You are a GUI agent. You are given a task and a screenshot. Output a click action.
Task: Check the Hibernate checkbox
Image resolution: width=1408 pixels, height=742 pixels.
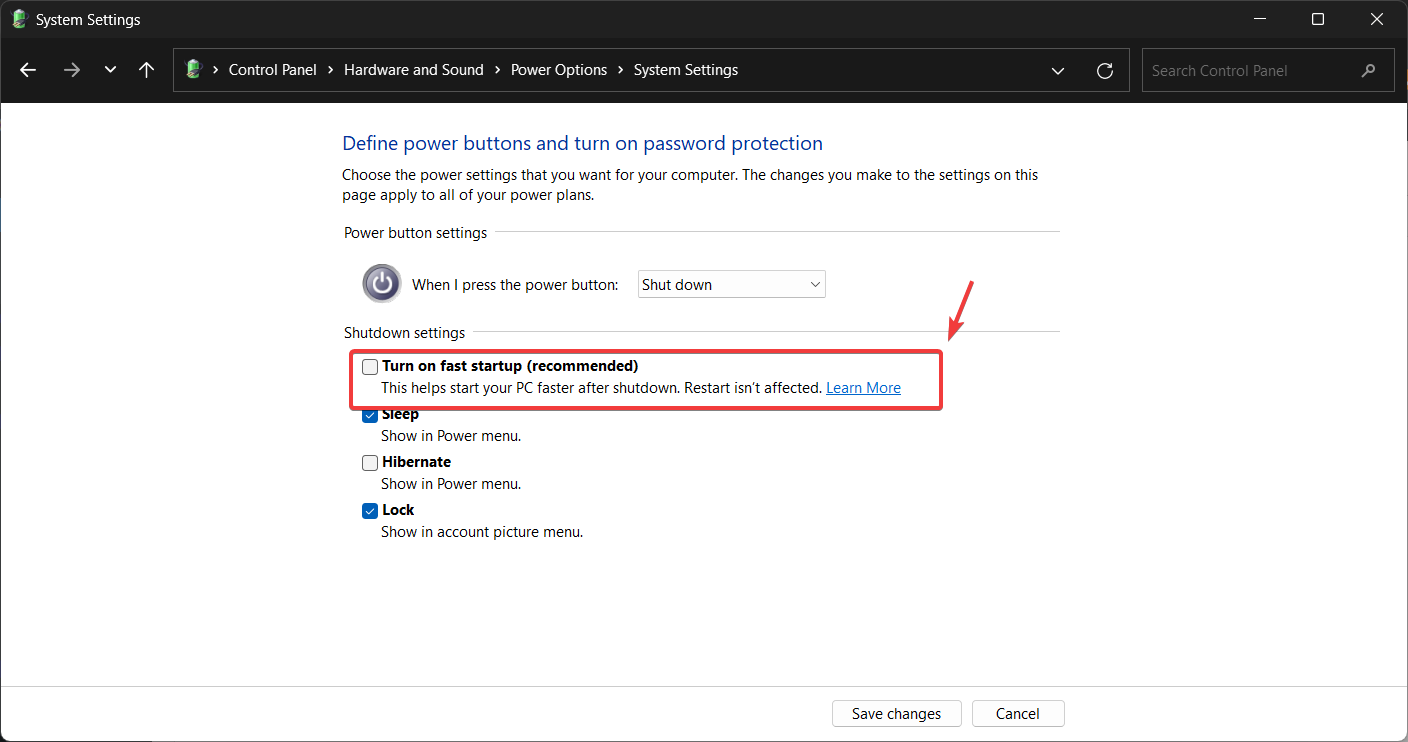point(370,463)
